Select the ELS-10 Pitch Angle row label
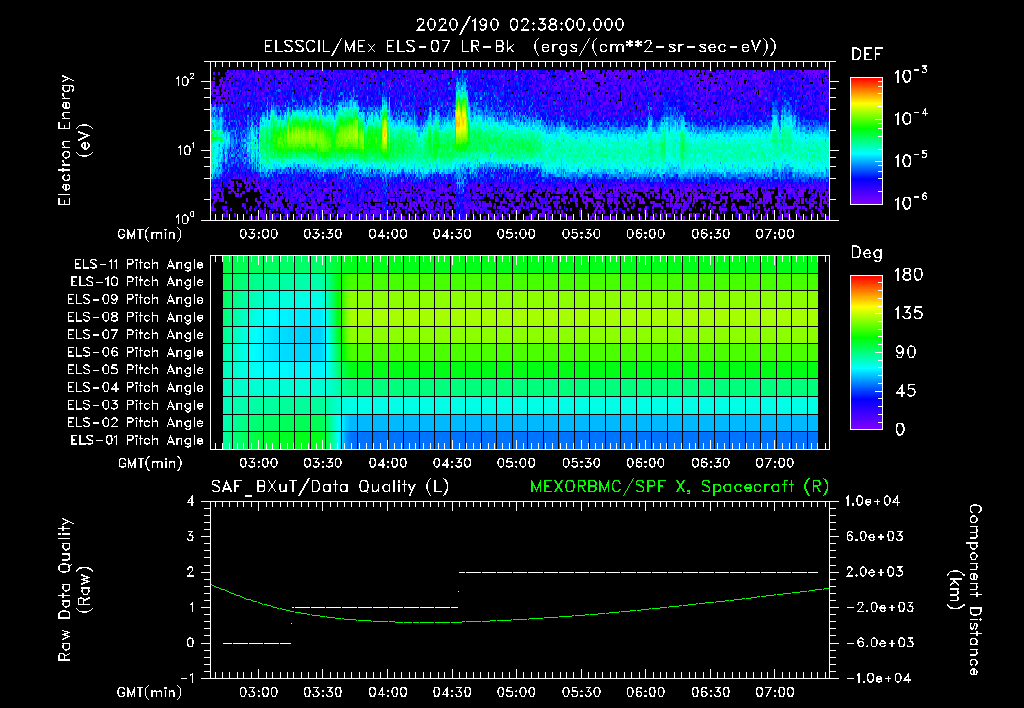Screen dimensions: 1024x708 tap(137, 282)
